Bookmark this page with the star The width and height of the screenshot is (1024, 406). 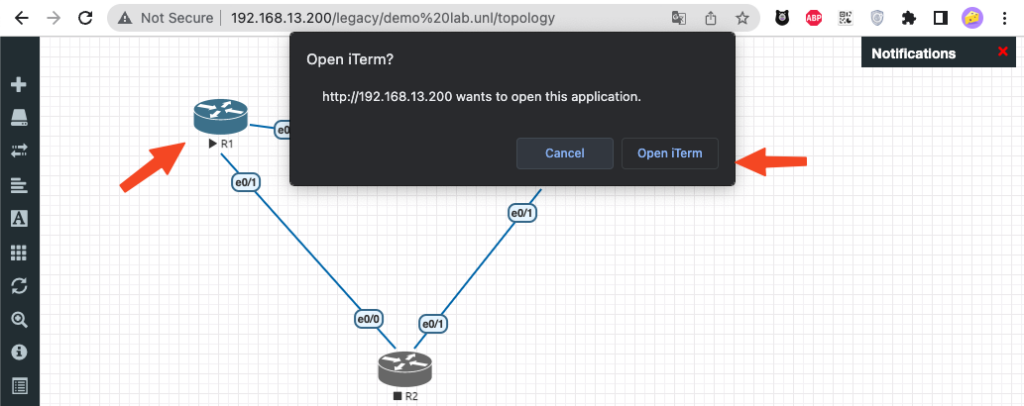[742, 18]
